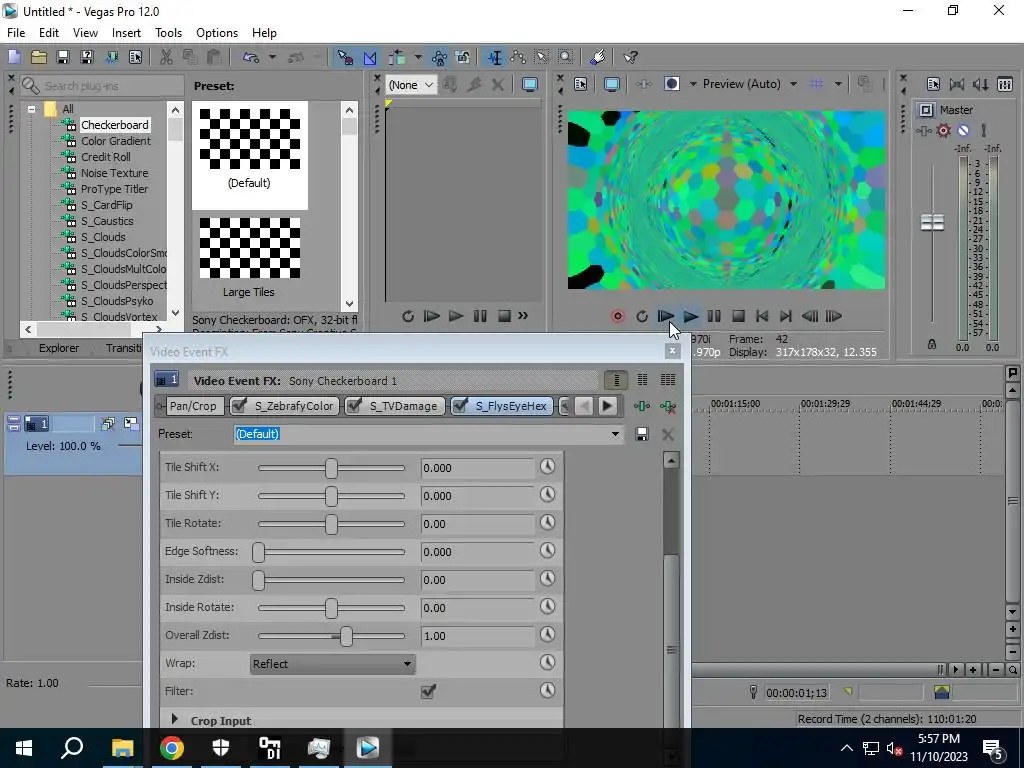
Task: Open the Overlays dropdown arrow in preview
Action: (x=838, y=84)
